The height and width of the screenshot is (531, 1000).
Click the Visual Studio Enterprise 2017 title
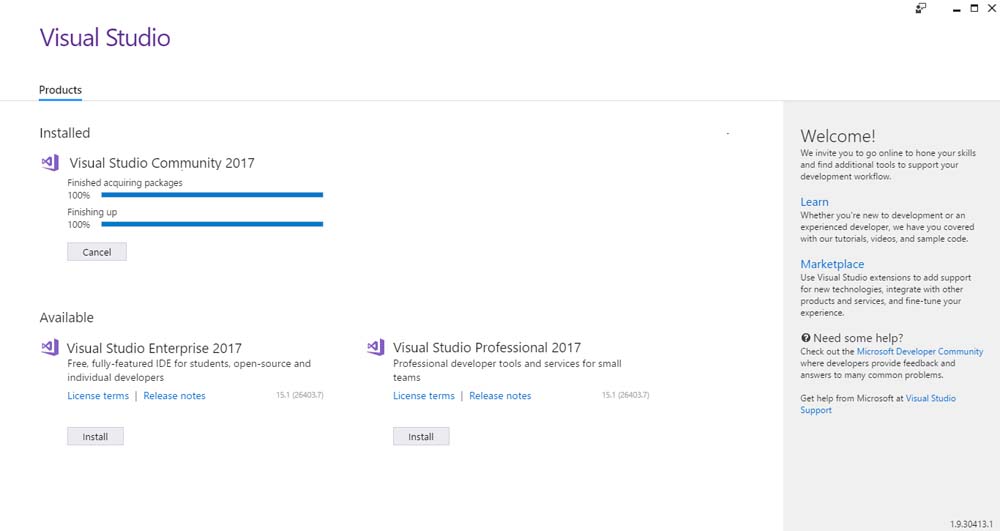coord(154,348)
